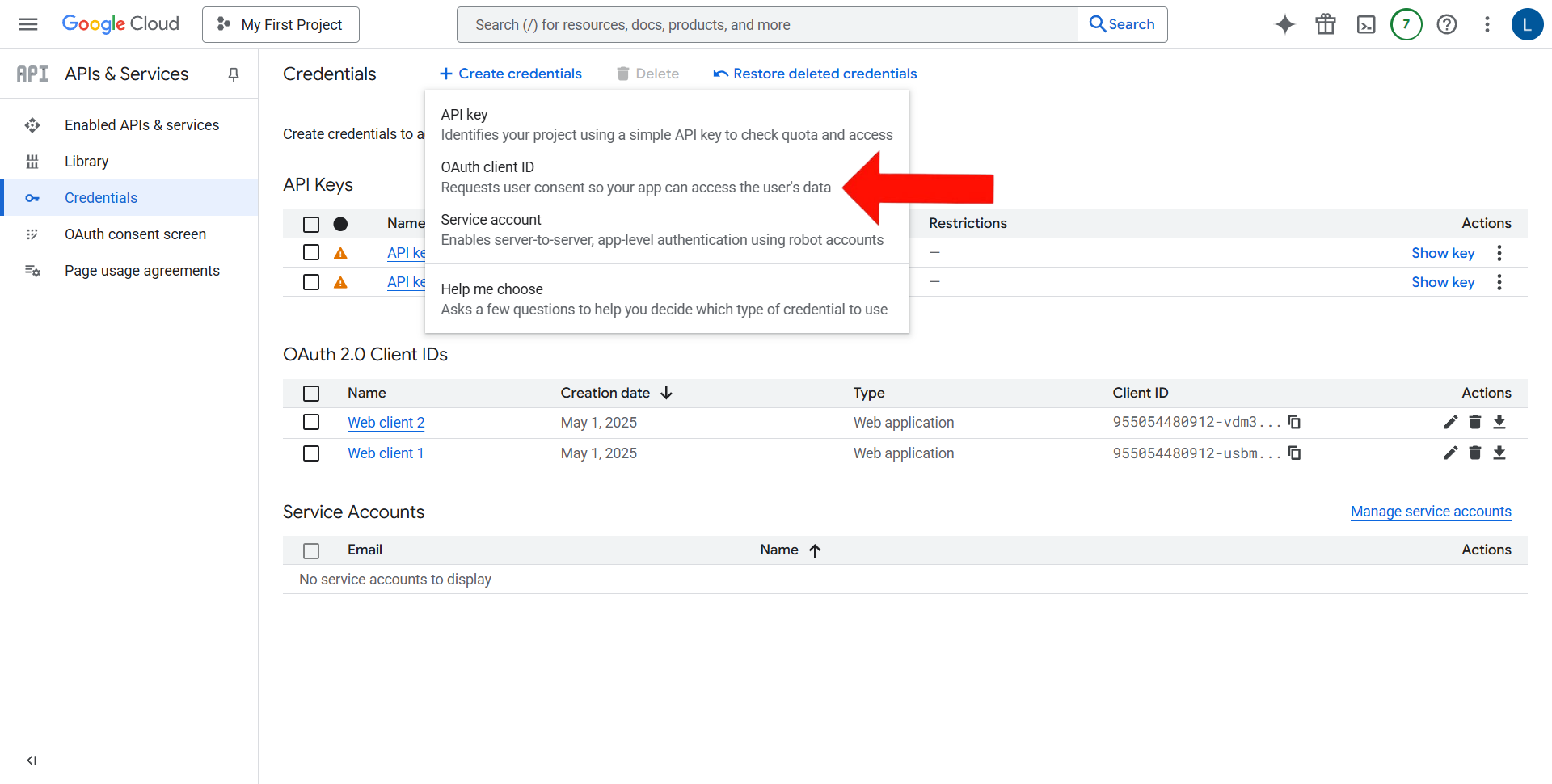
Task: Open Page usage agreements
Action: 129,271
